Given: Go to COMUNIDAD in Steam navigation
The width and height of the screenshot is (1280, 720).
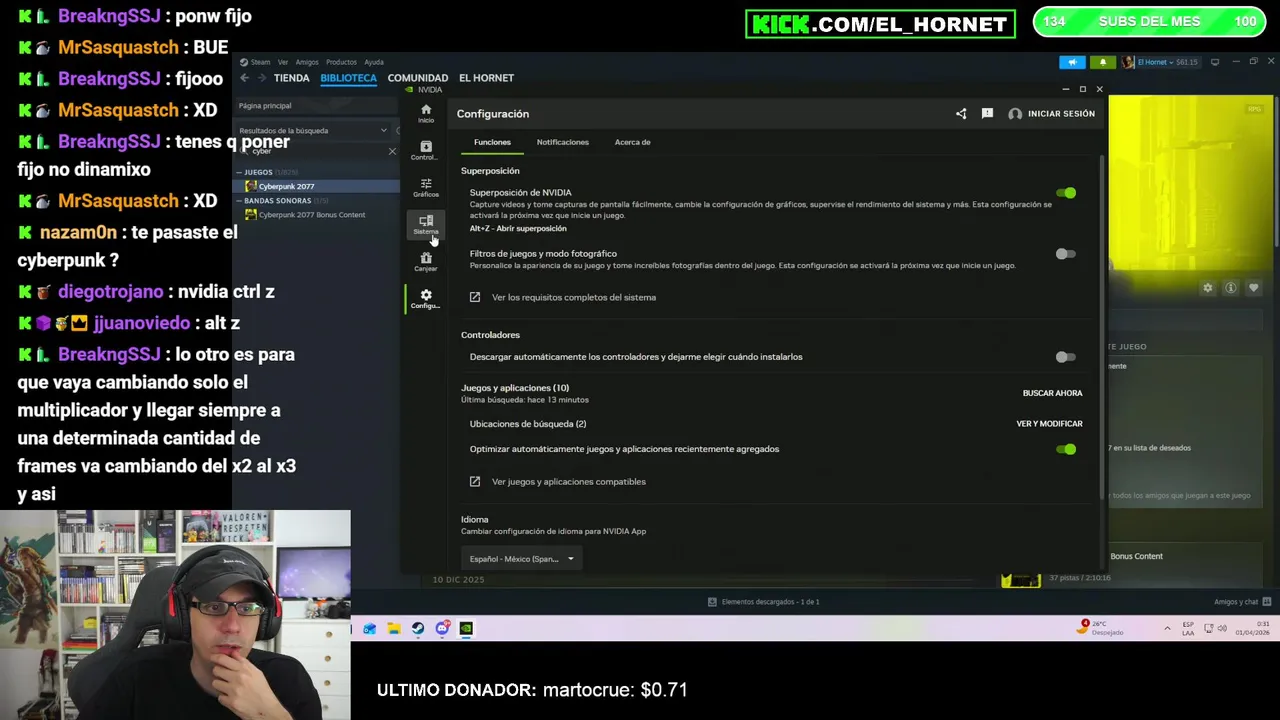Looking at the screenshot, I should [418, 78].
